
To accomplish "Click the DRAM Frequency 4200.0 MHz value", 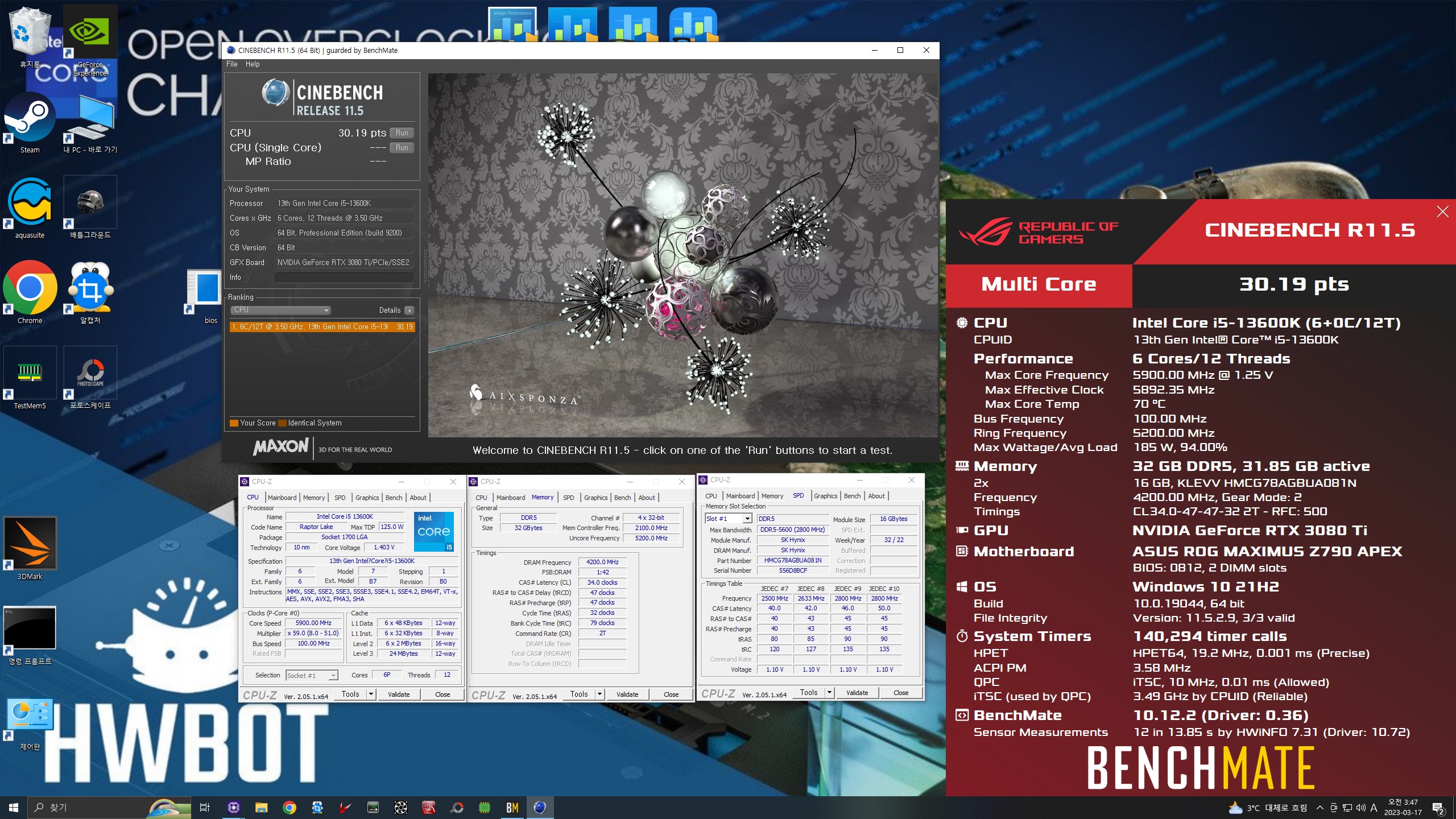I will click(x=602, y=562).
